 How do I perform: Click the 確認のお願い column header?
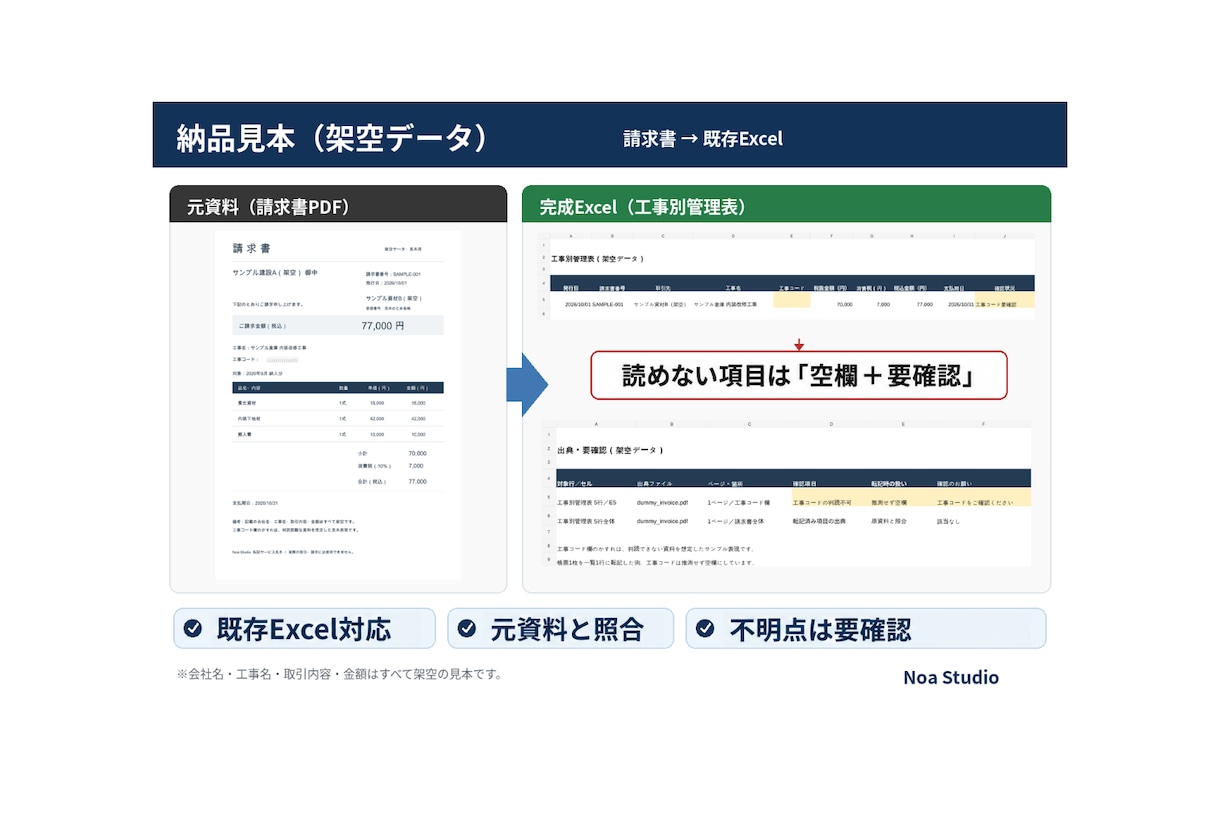tap(954, 484)
